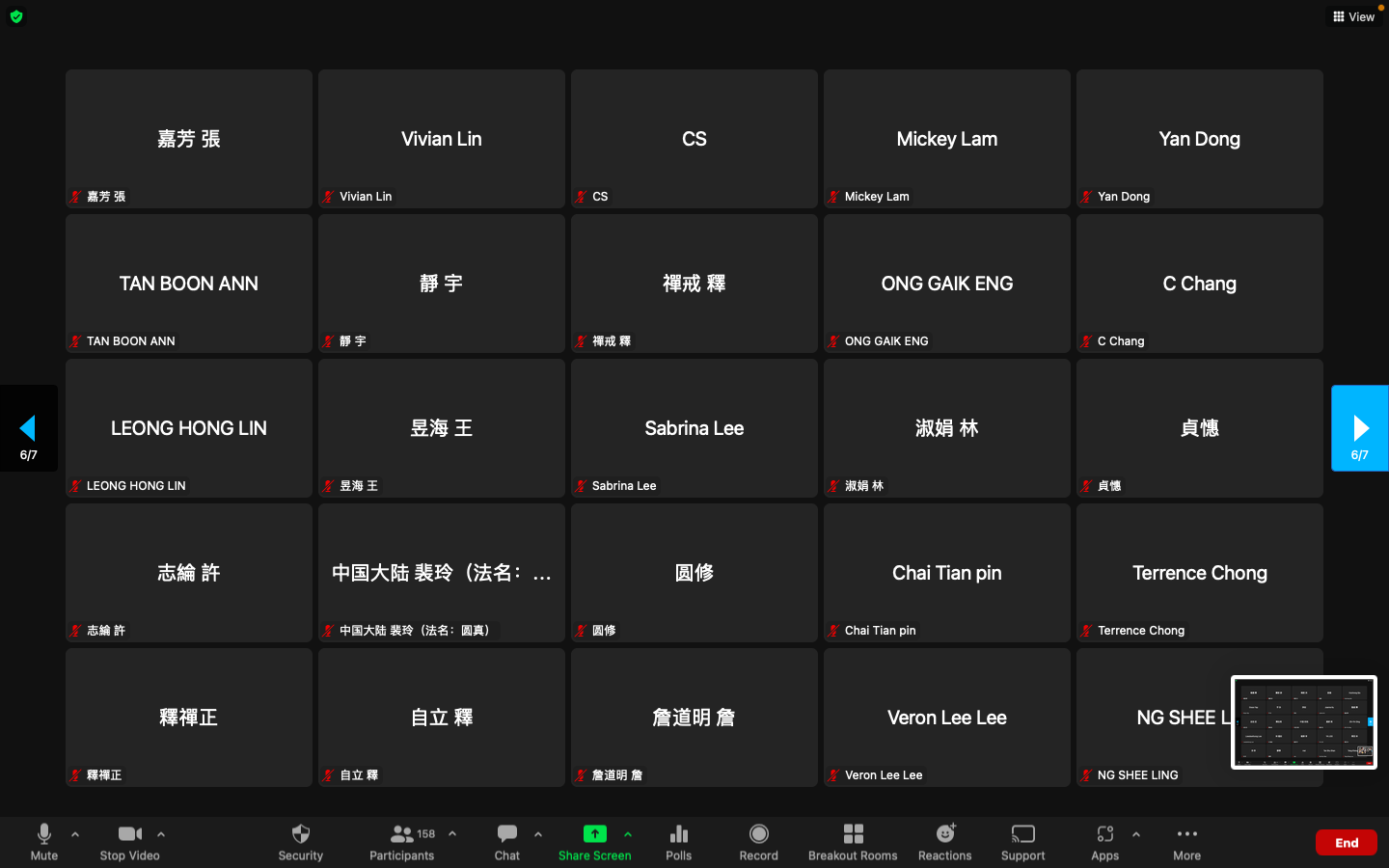Expand video options arrow beside Stop Video
Image resolution: width=1389 pixels, height=868 pixels.
(x=161, y=834)
